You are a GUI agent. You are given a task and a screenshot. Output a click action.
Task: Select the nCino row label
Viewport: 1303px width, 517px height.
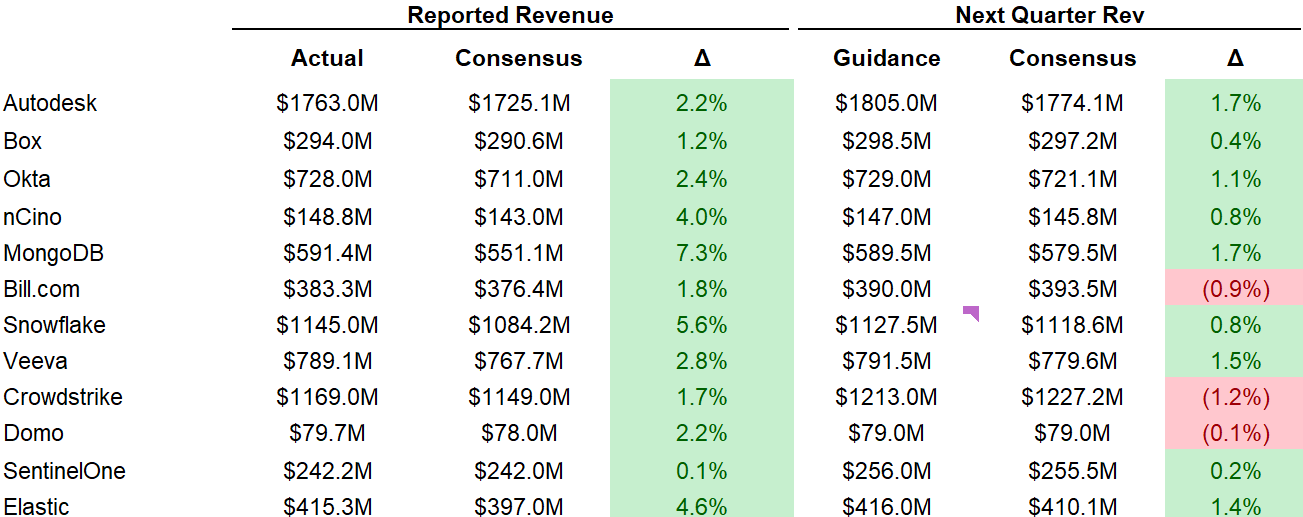point(33,217)
